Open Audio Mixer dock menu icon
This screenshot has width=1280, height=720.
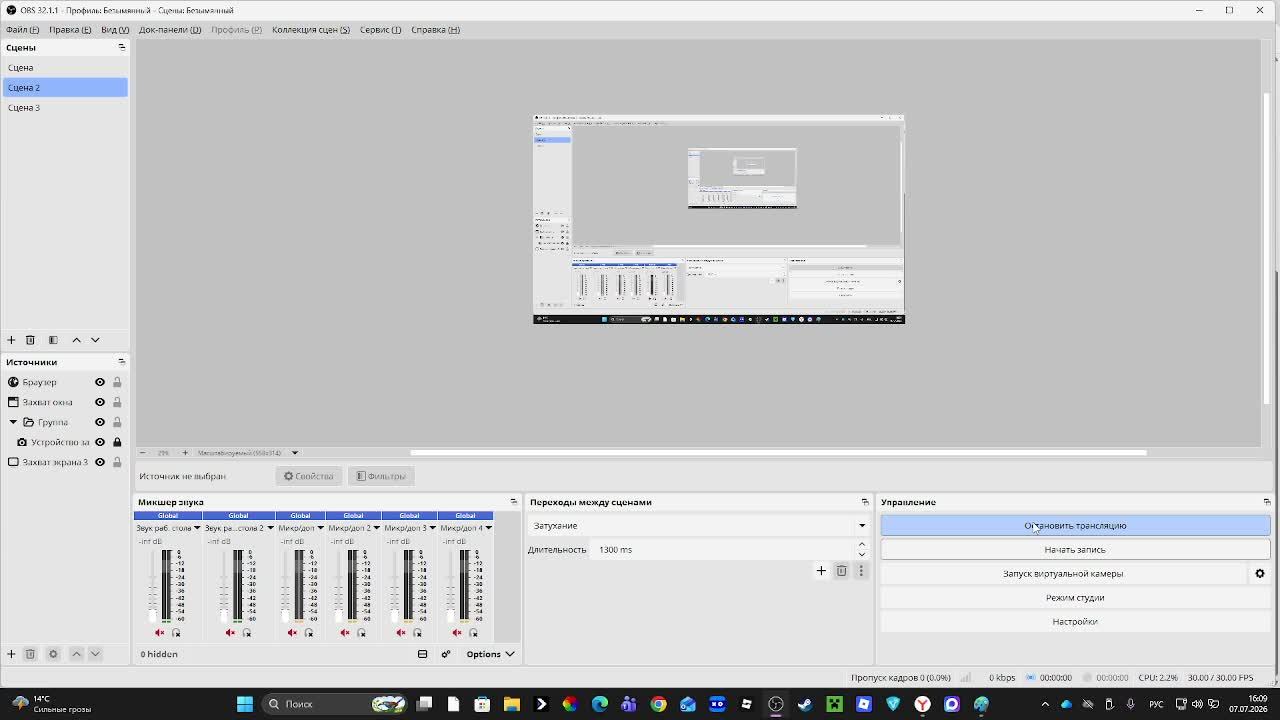(514, 502)
